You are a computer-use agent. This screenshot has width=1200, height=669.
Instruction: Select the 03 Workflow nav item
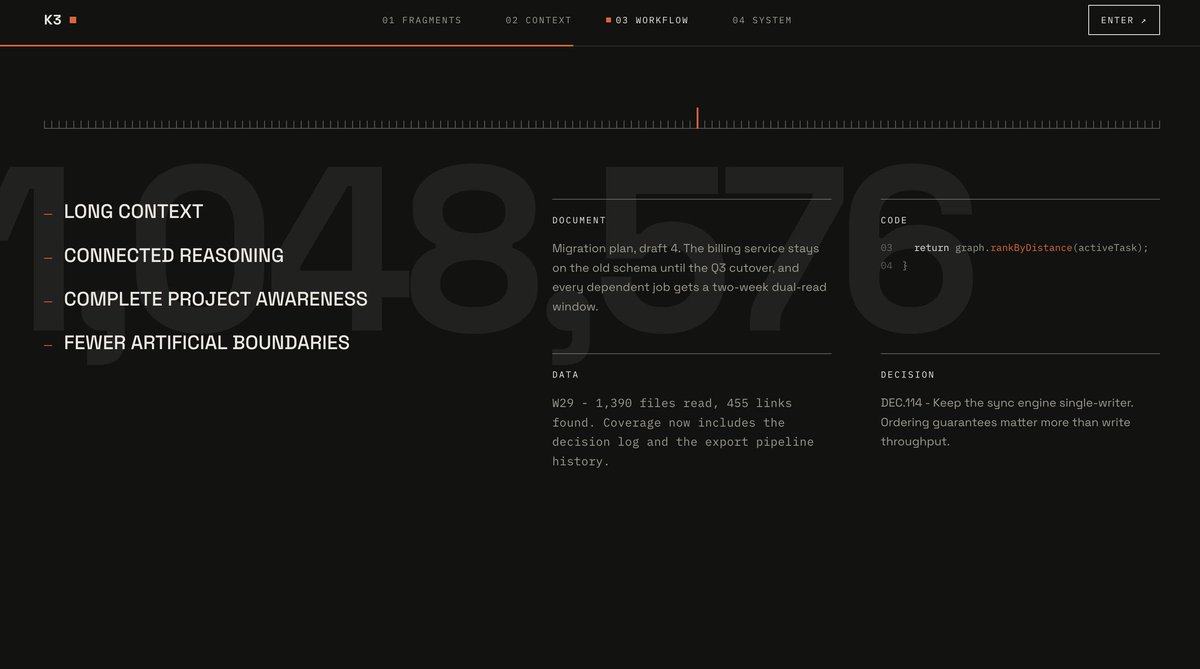tap(652, 20)
